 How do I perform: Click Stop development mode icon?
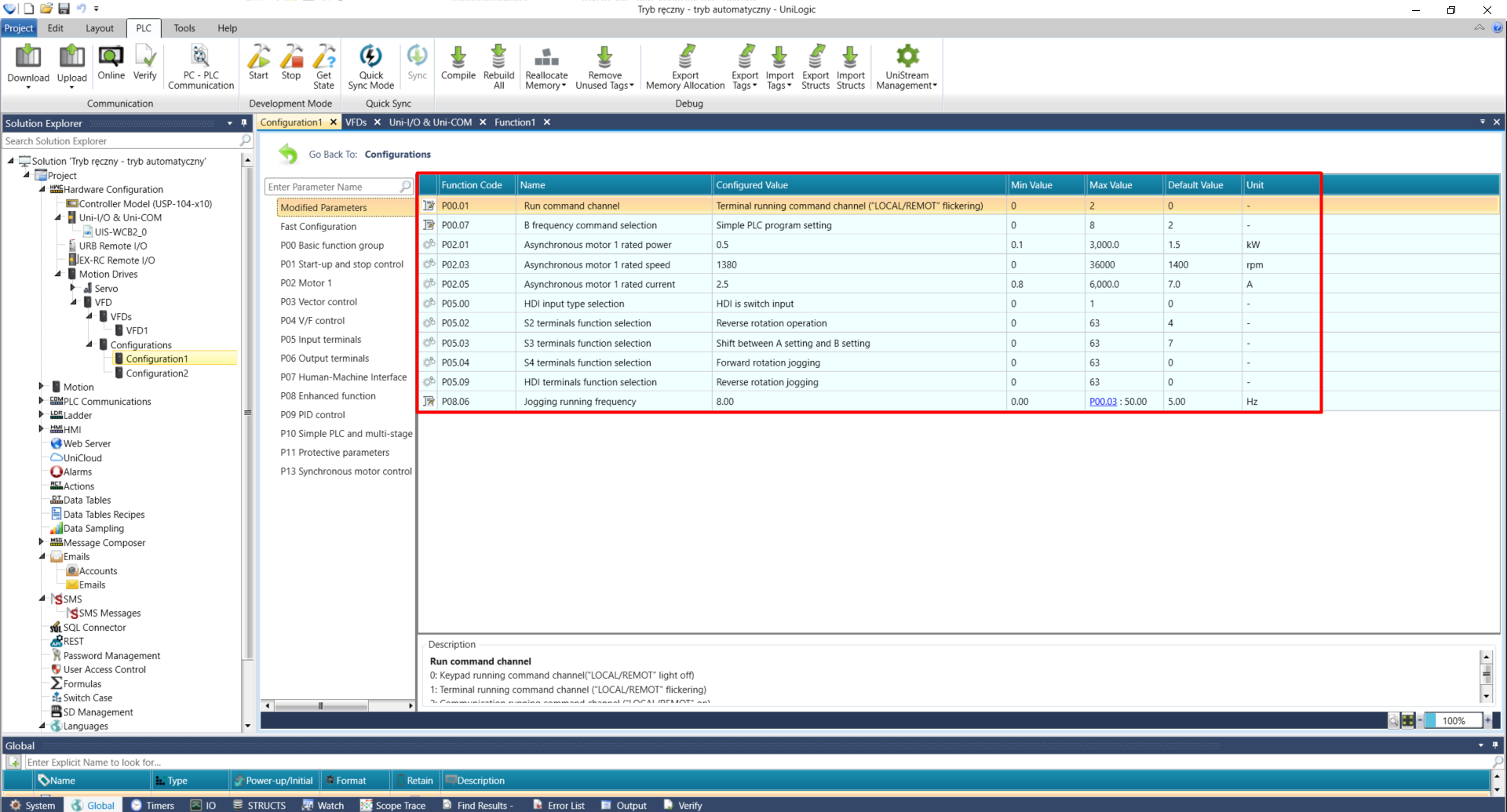[291, 63]
